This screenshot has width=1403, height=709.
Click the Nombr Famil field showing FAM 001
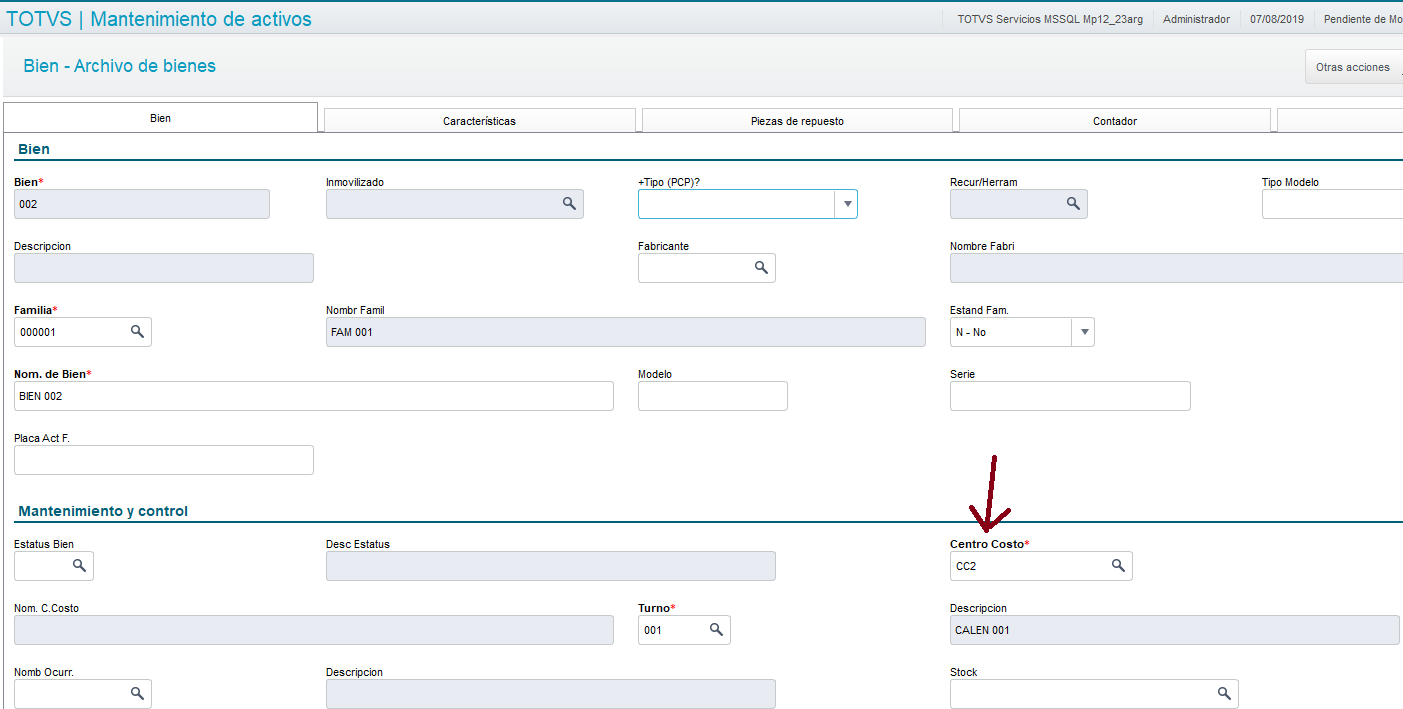[626, 332]
